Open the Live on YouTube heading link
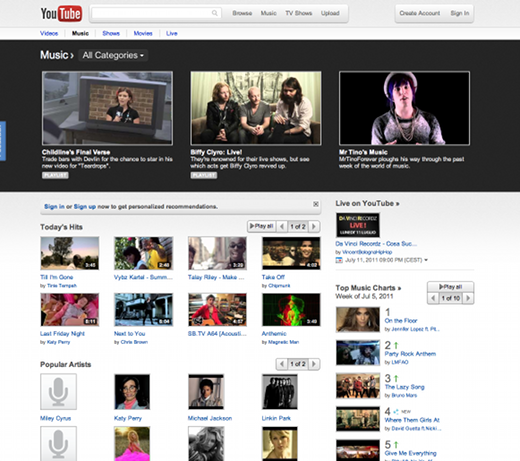The image size is (520, 461). click(367, 203)
